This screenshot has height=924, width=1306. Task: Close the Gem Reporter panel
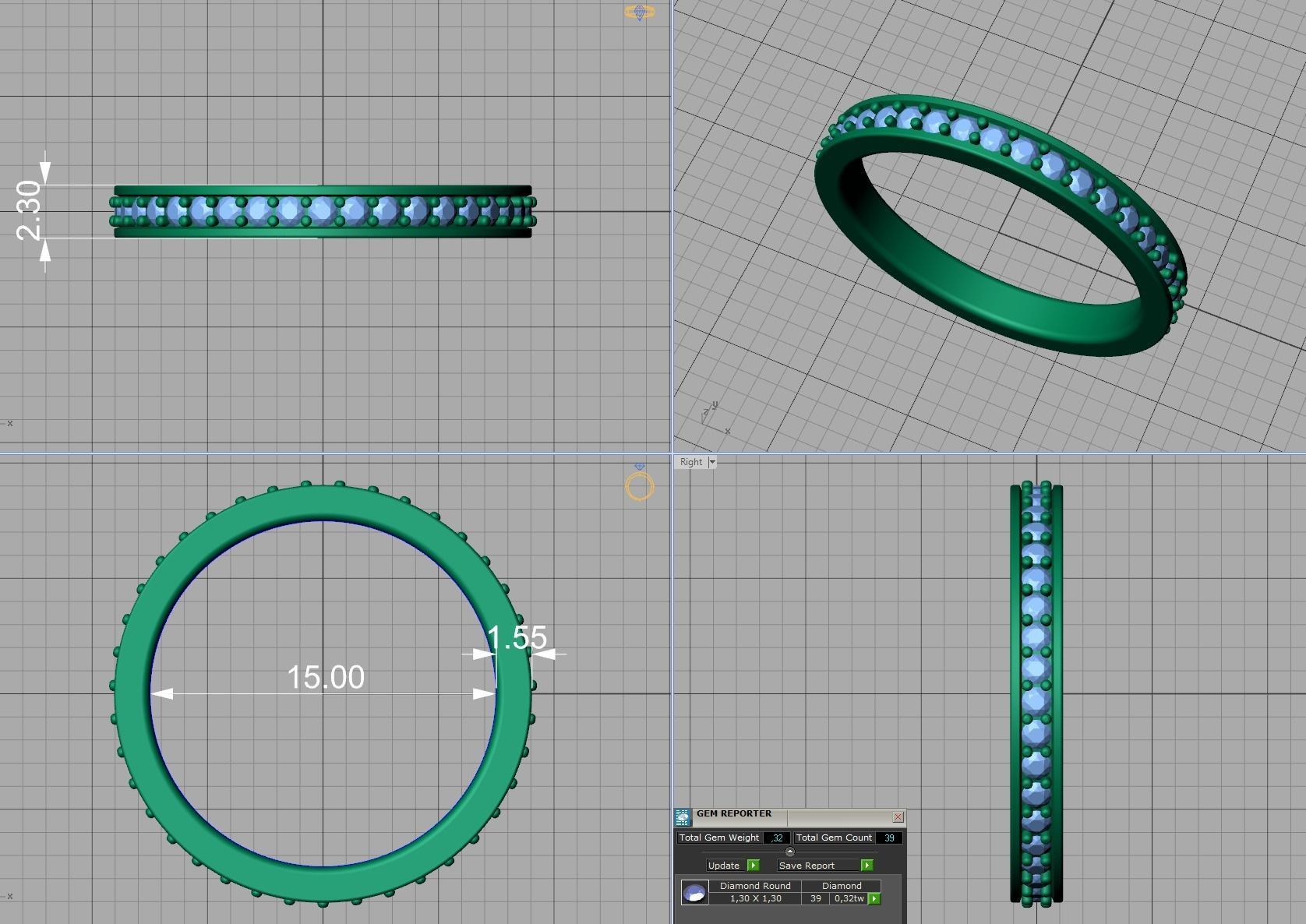(x=898, y=816)
